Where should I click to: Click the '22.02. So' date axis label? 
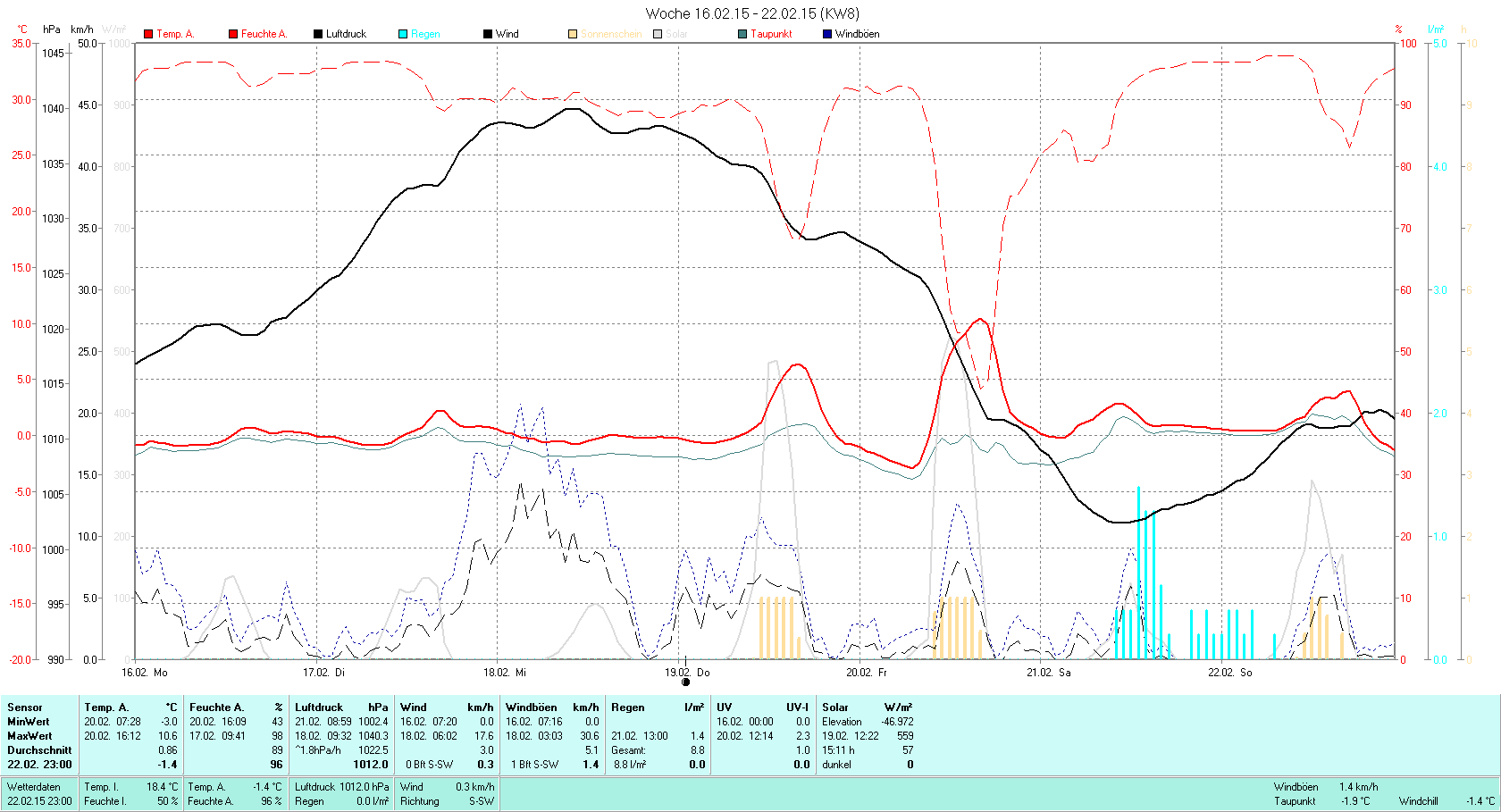(x=1230, y=672)
